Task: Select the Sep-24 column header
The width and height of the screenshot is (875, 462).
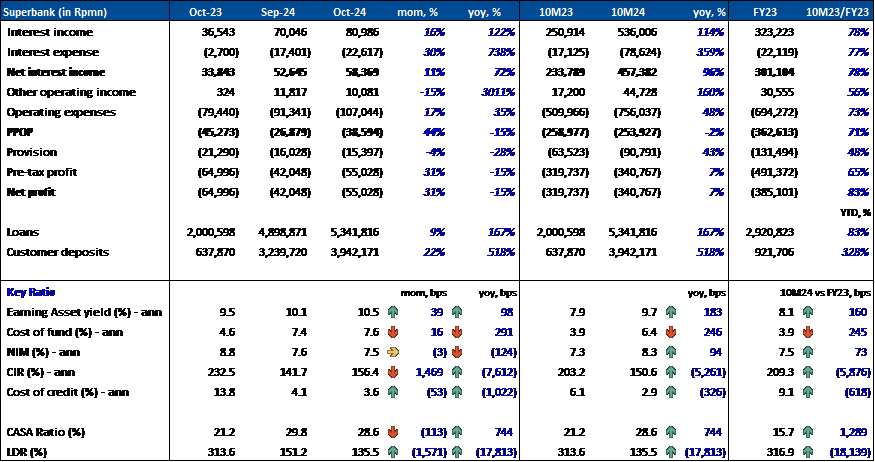Action: pyautogui.click(x=277, y=12)
